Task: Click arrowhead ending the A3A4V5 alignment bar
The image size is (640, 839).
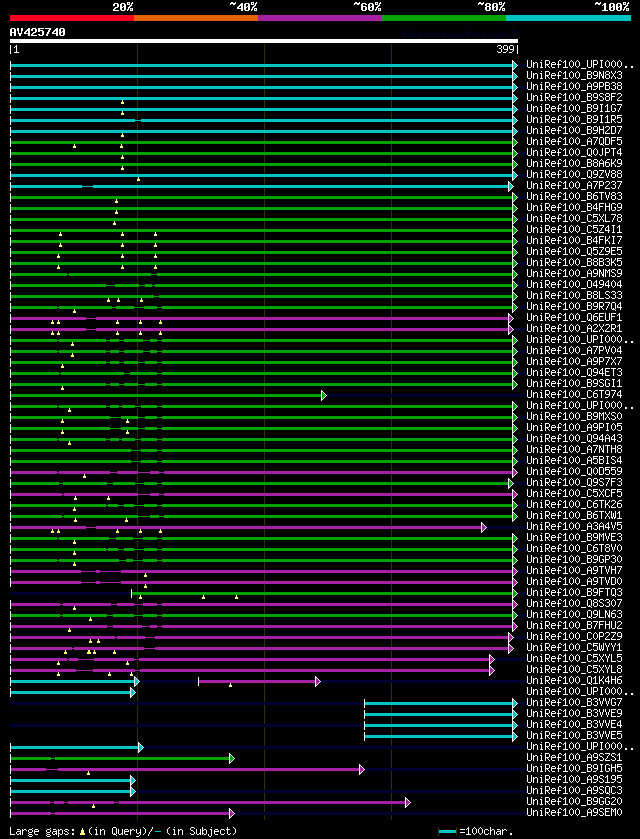Action: coord(484,528)
